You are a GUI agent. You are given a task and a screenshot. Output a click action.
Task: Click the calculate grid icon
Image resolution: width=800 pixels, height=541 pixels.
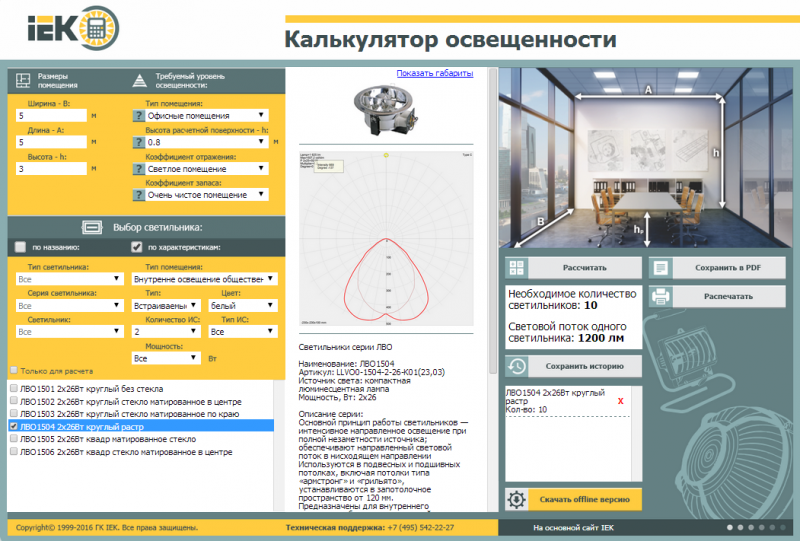tap(517, 267)
